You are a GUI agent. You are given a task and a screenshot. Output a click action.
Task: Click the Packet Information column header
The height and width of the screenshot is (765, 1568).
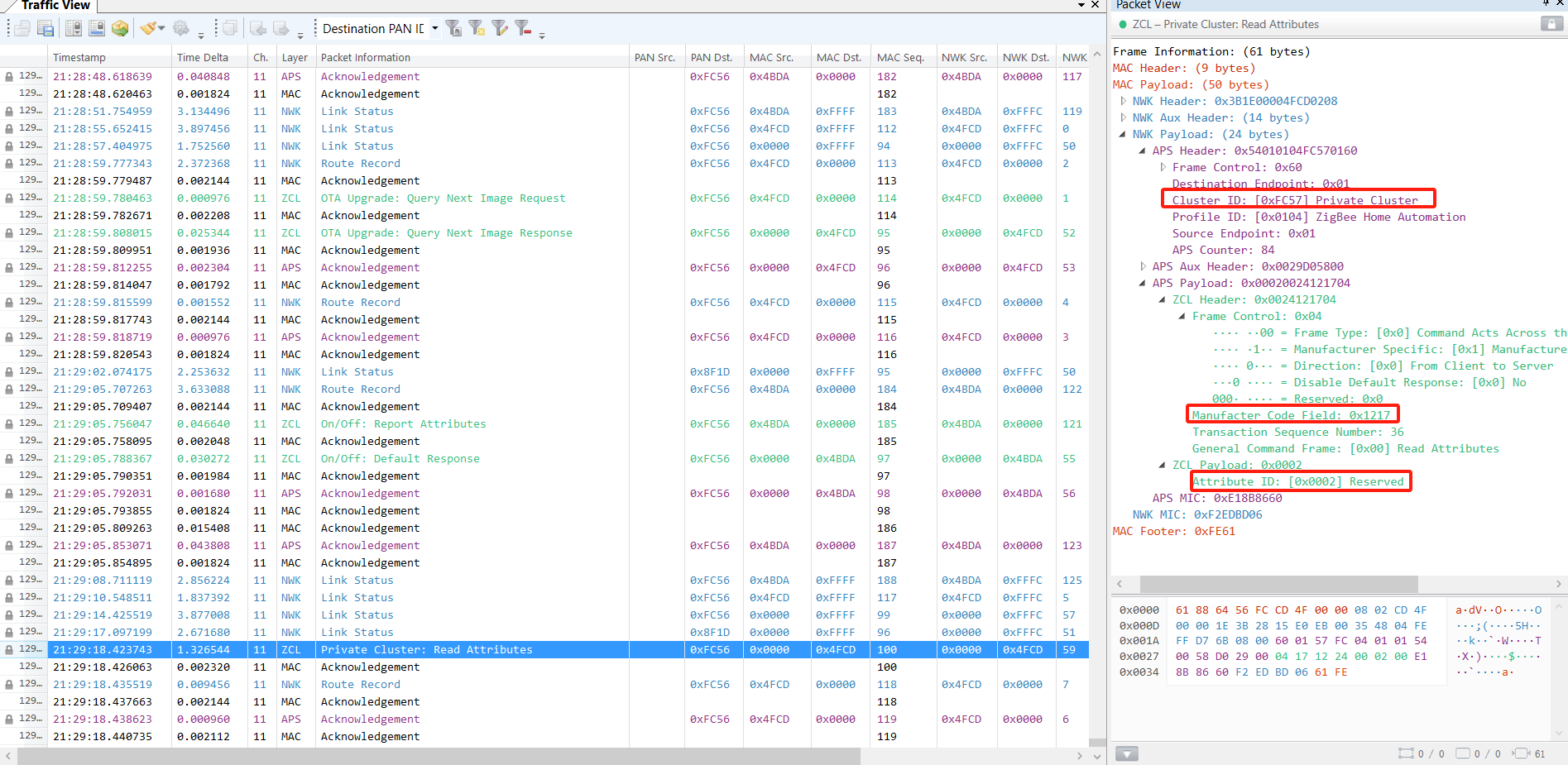(x=472, y=57)
